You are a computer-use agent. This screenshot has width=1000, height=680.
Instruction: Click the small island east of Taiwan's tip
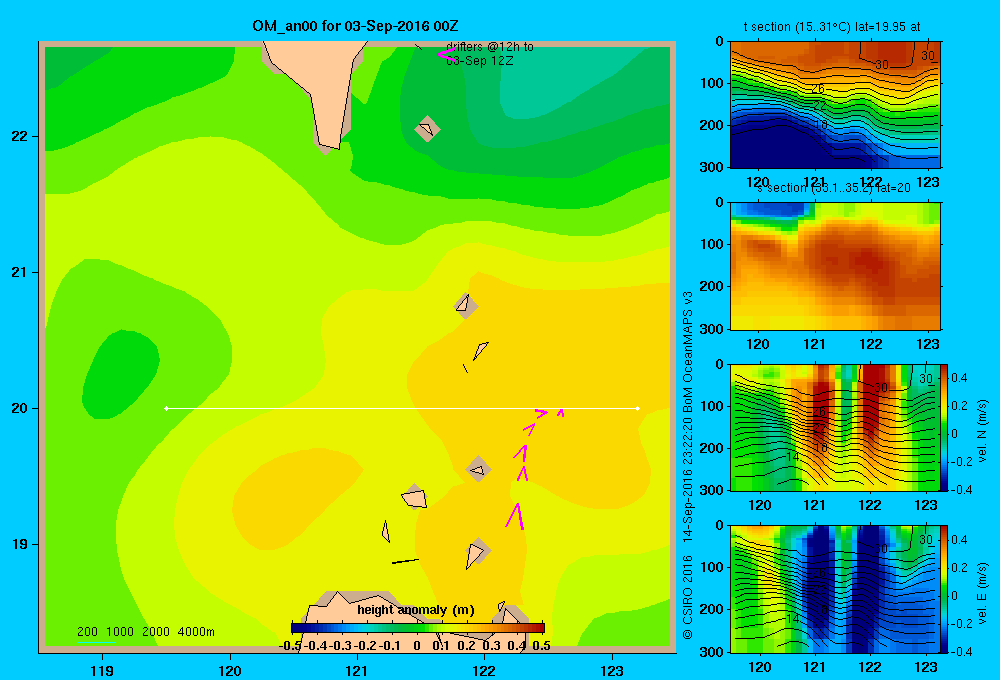coord(427,129)
